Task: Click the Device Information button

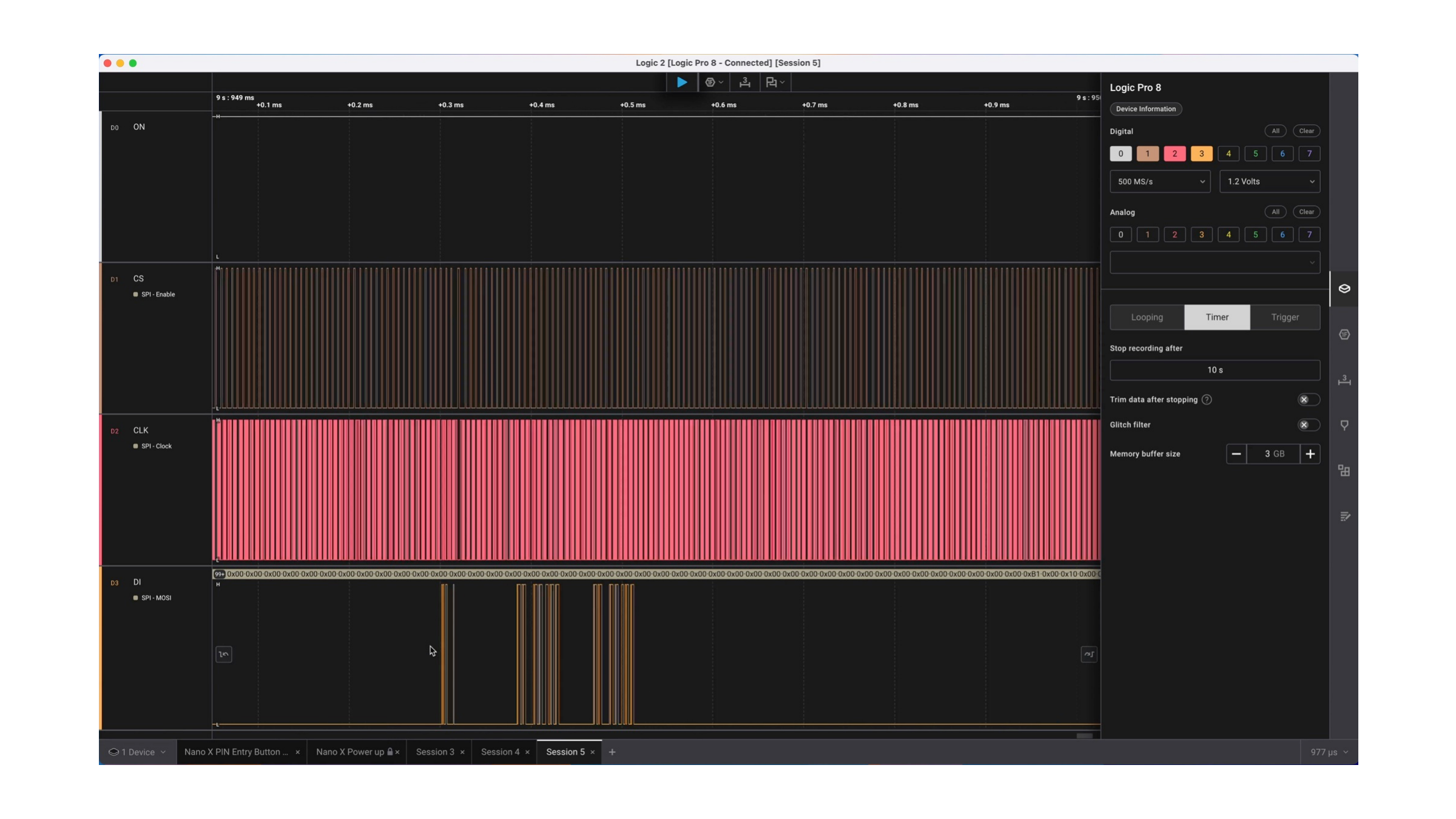Action: pos(1145,109)
